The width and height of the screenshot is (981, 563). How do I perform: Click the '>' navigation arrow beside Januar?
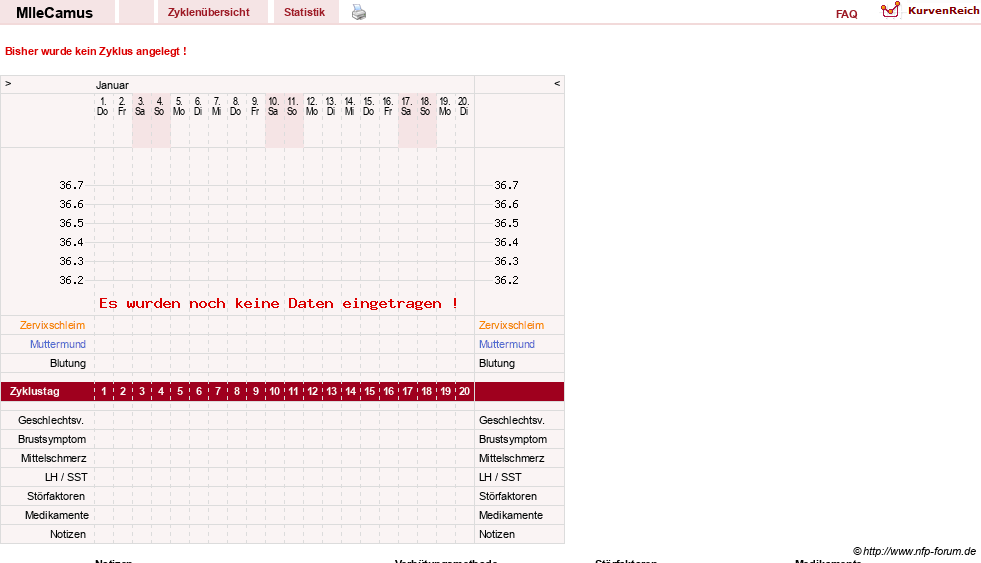tap(8, 83)
